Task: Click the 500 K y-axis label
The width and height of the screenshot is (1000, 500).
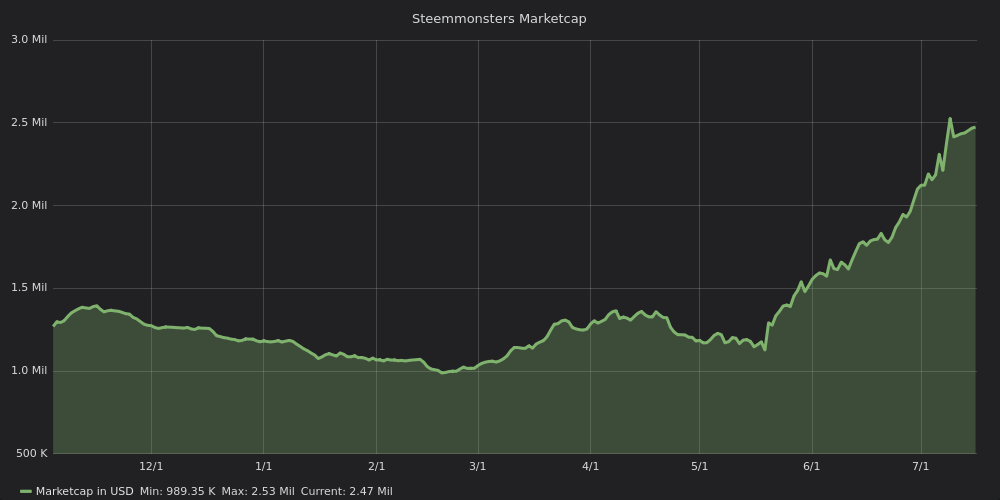Action: [32, 453]
